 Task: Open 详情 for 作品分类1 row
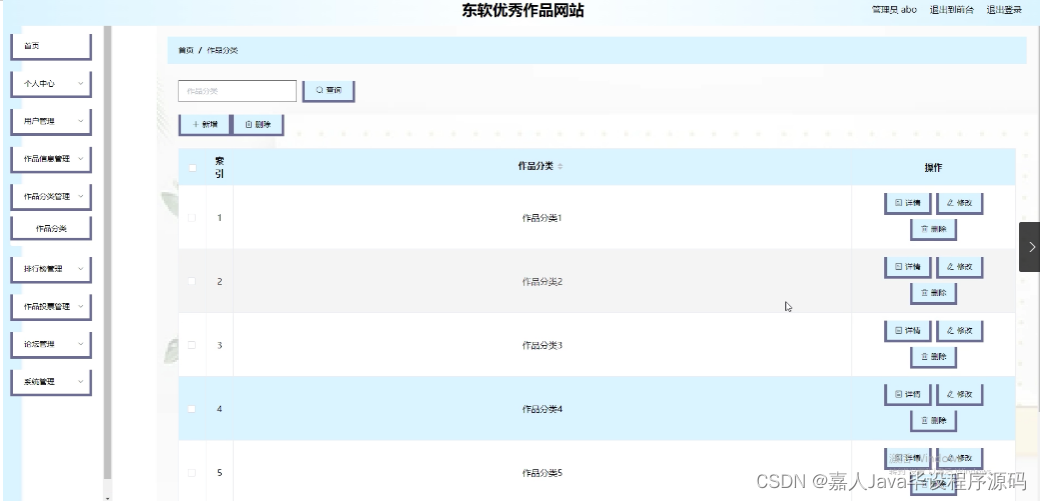pos(908,203)
